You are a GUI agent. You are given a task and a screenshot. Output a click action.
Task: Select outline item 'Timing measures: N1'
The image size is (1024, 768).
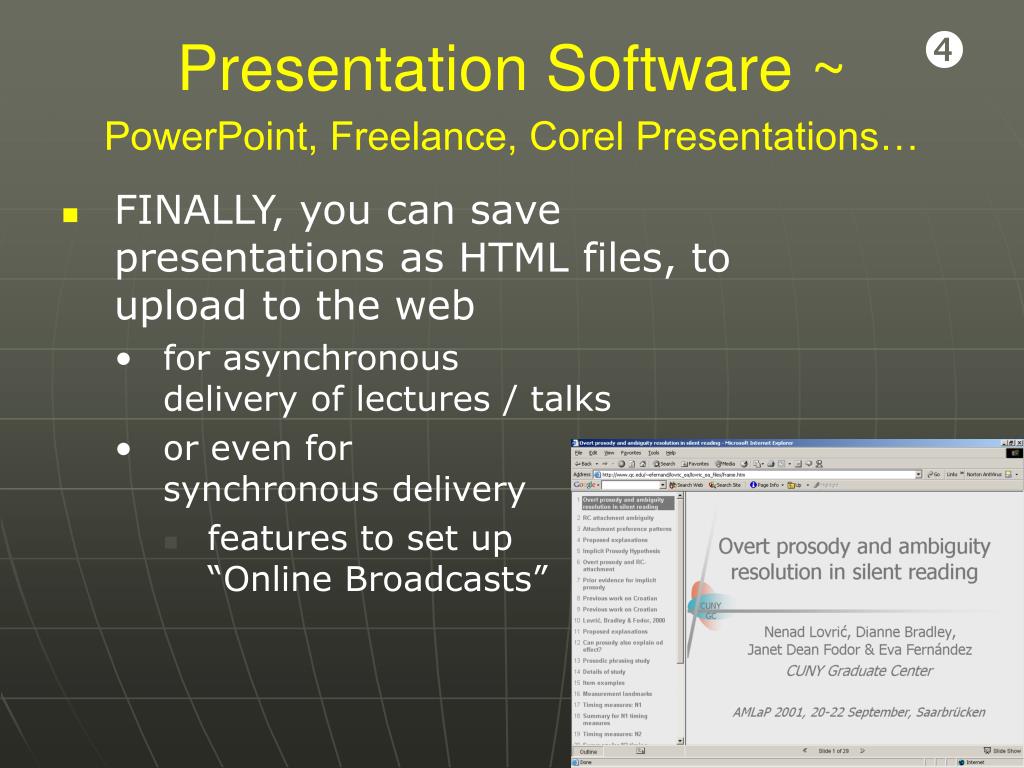(x=612, y=705)
